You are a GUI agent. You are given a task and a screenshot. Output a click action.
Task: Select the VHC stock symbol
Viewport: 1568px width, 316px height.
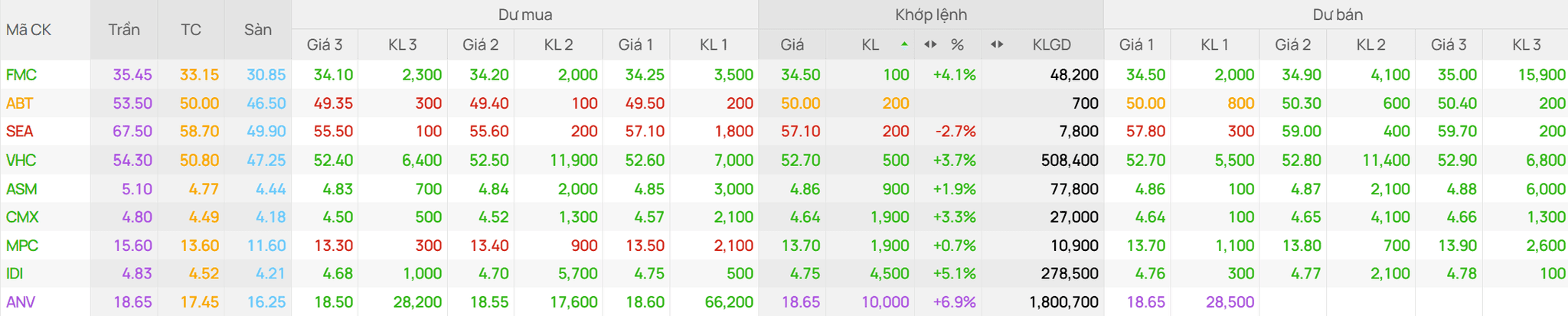(x=21, y=160)
